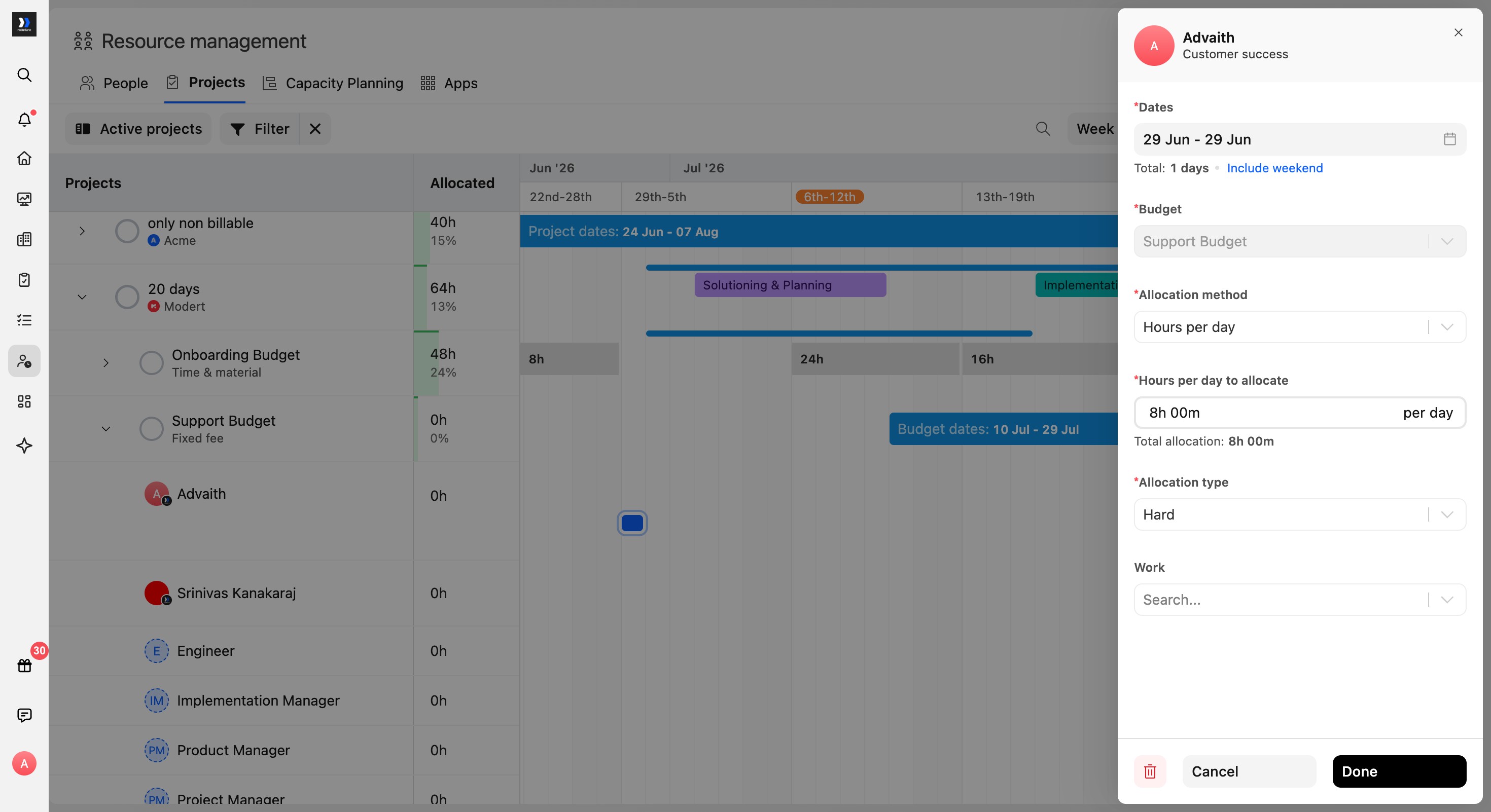The height and width of the screenshot is (812, 1491).
Task: Click the Solutioning & Planning phase bar
Action: [x=790, y=284]
